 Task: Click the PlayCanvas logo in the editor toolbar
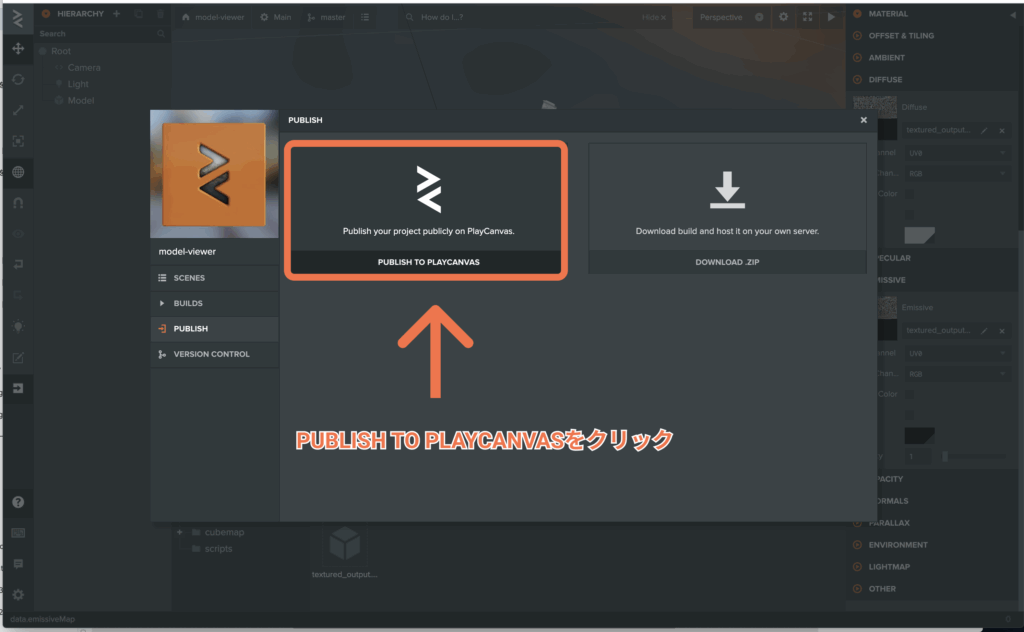click(18, 18)
